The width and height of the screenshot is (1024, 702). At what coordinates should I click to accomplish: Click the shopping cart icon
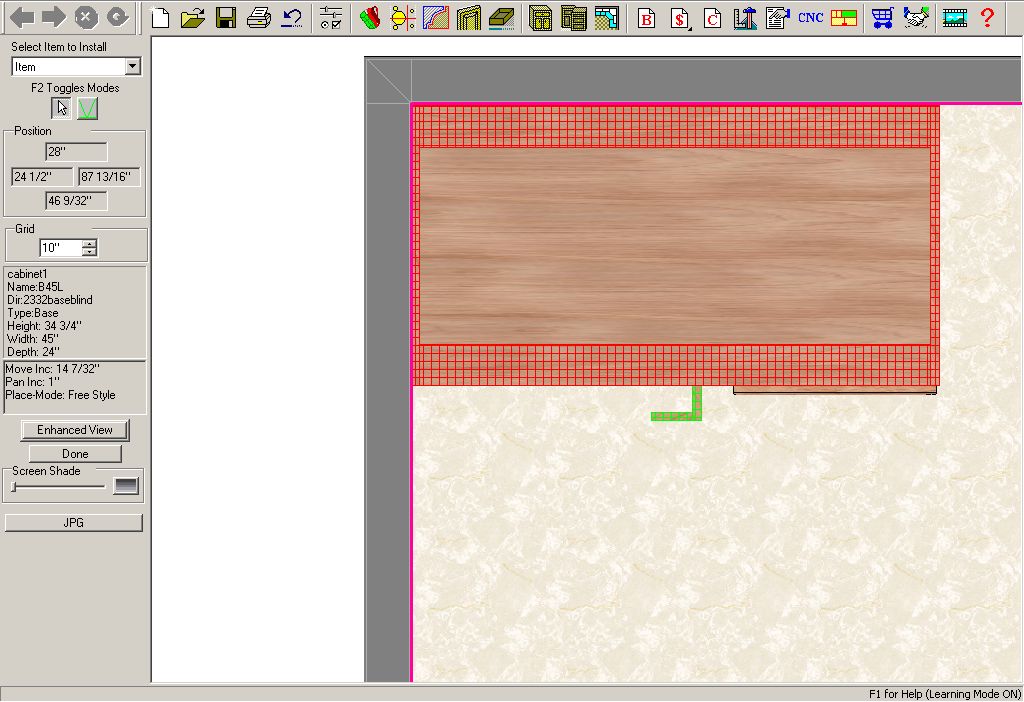coord(883,18)
